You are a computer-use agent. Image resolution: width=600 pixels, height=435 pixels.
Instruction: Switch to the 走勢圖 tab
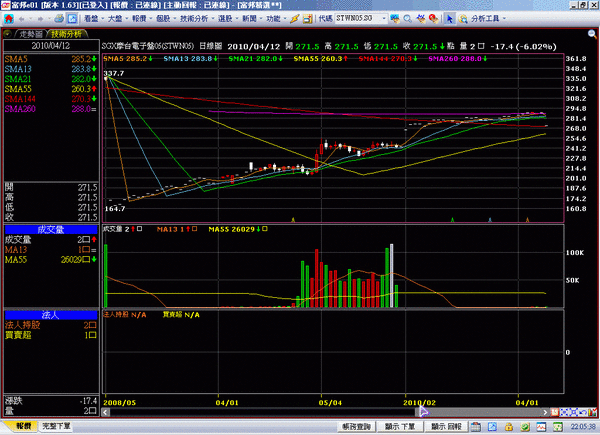pos(31,34)
